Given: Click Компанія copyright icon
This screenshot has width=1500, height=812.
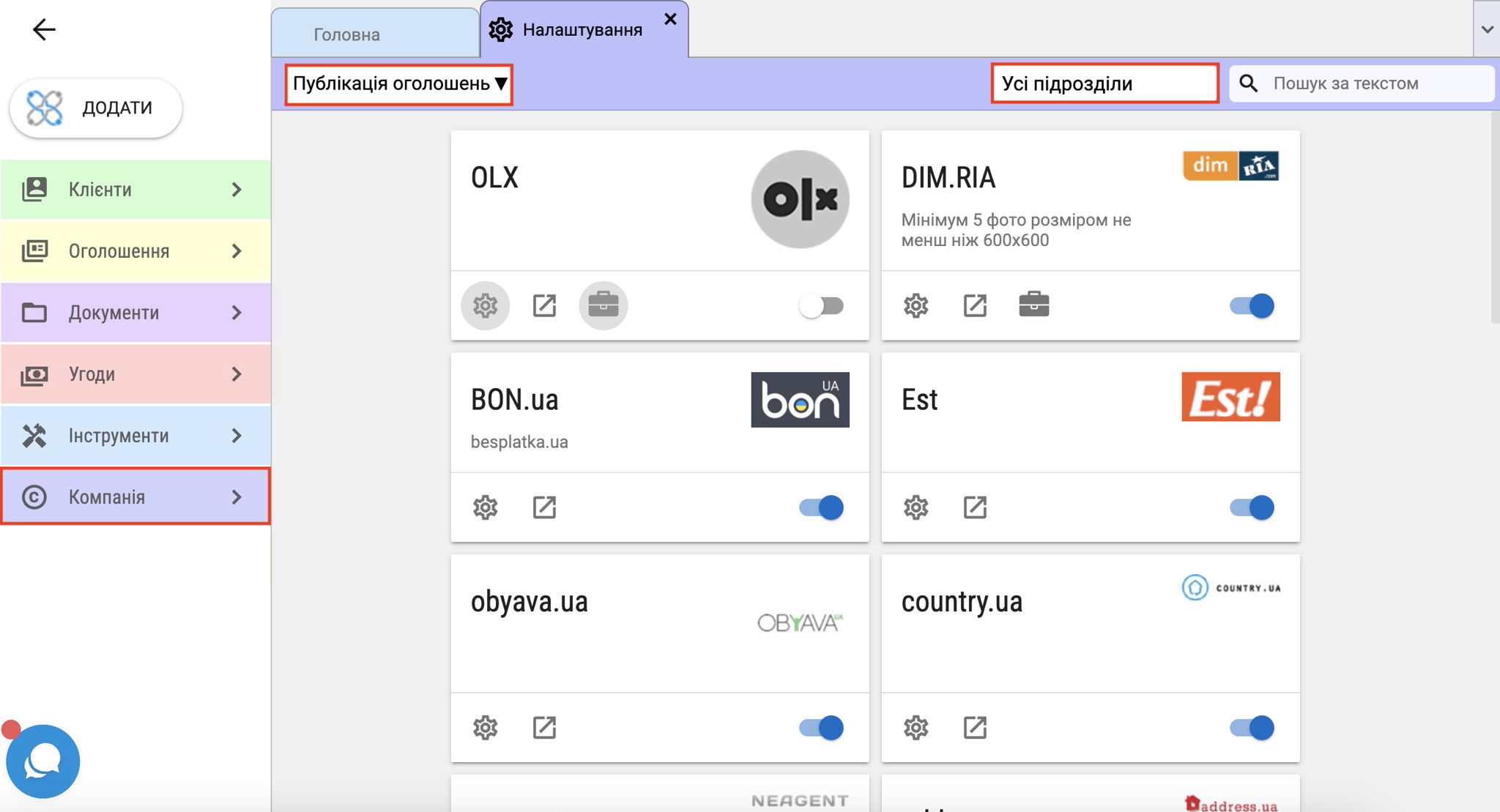Looking at the screenshot, I should pos(34,497).
